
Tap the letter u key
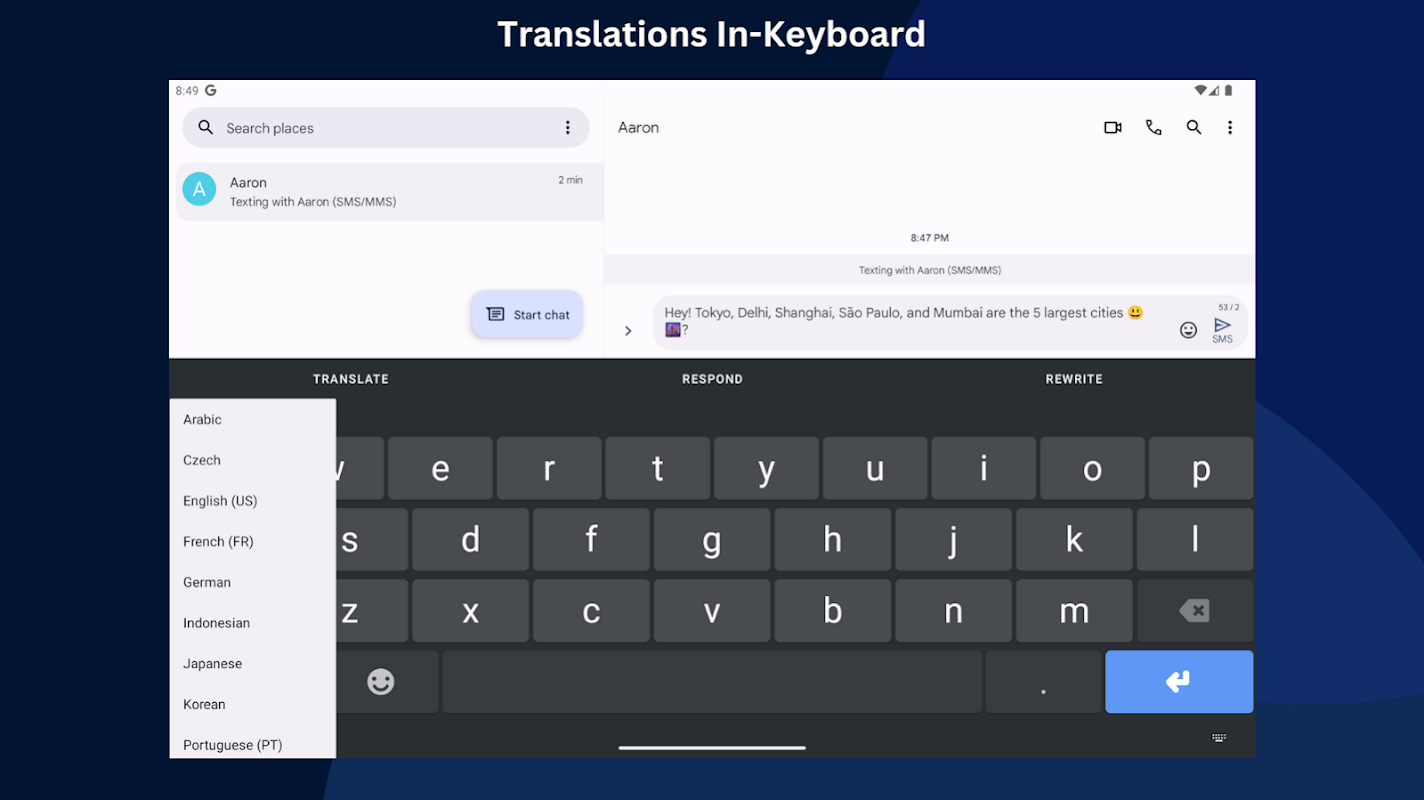coord(875,468)
